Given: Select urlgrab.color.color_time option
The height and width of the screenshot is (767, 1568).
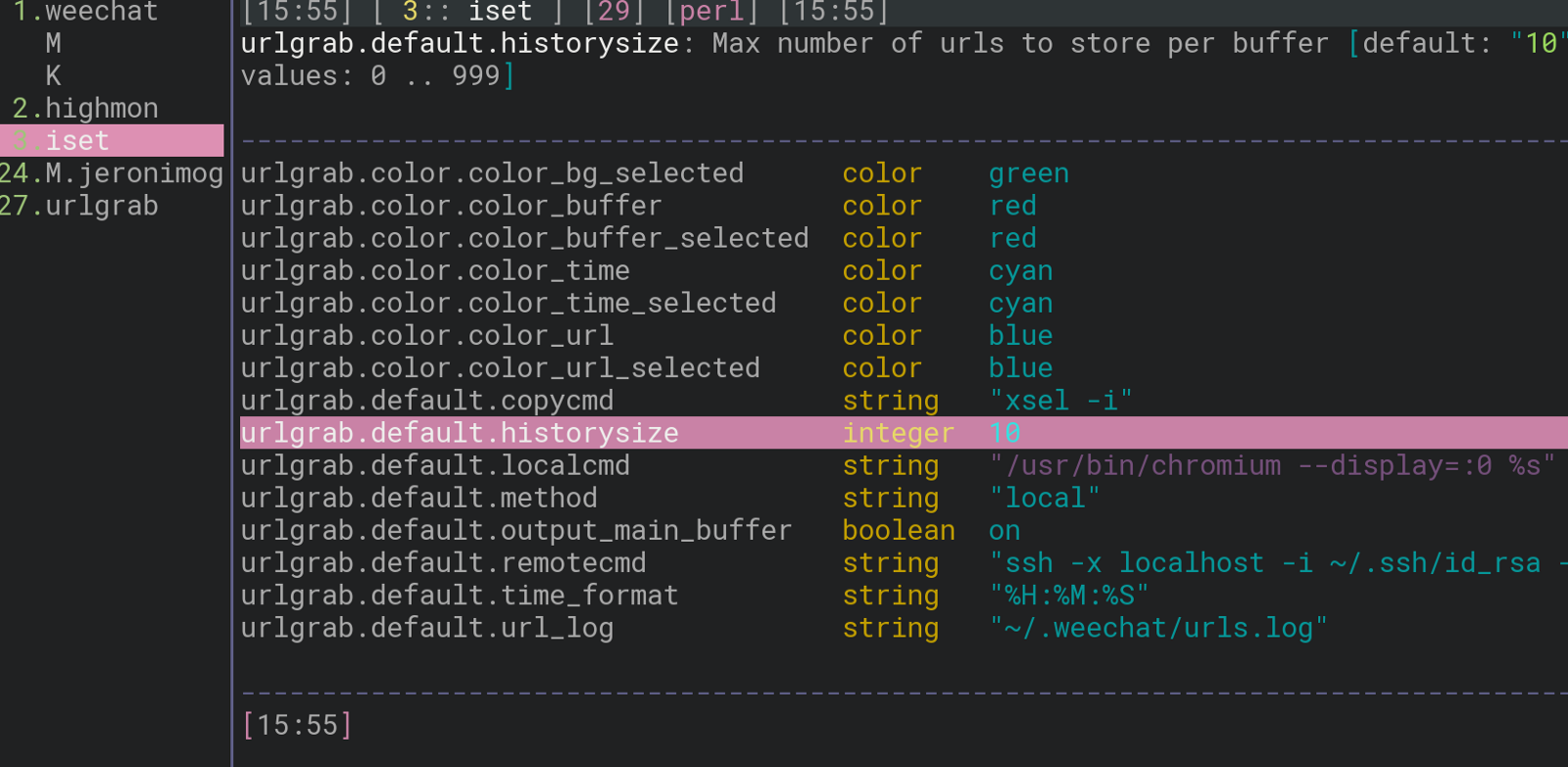Looking at the screenshot, I should [435, 270].
